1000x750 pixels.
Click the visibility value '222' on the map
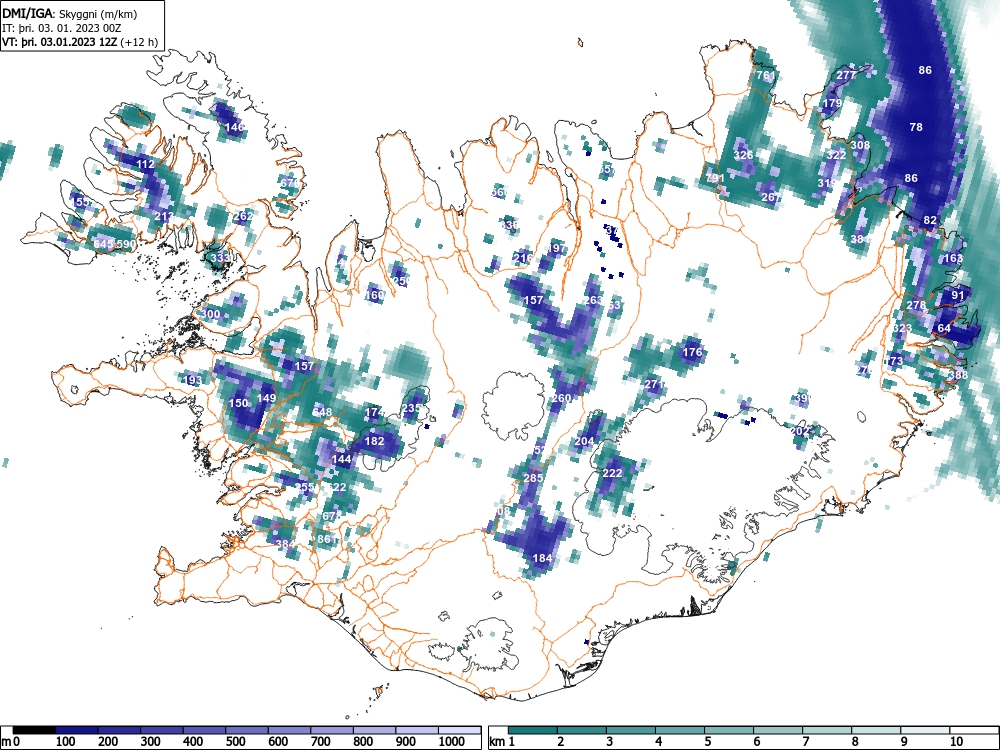tap(612, 473)
